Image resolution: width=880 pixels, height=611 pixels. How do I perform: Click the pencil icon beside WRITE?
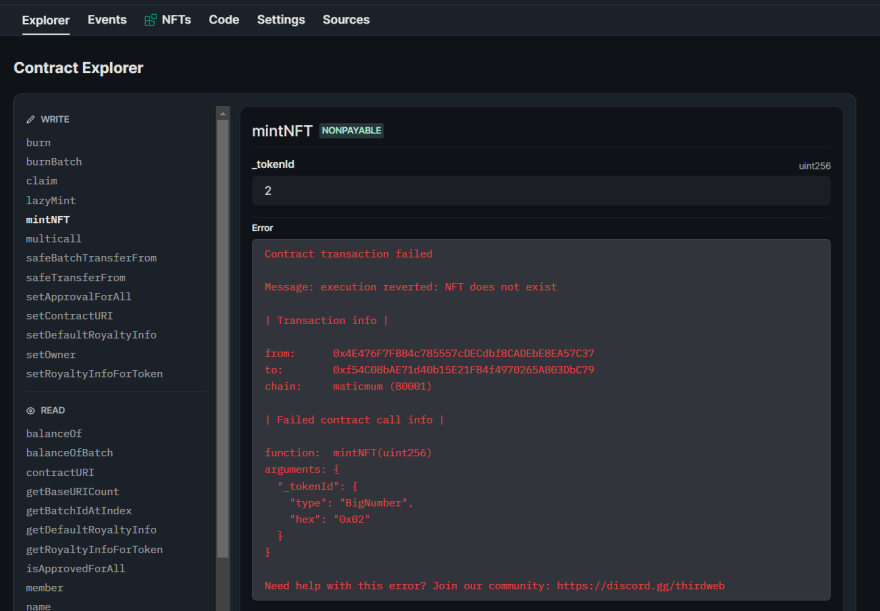(30, 119)
